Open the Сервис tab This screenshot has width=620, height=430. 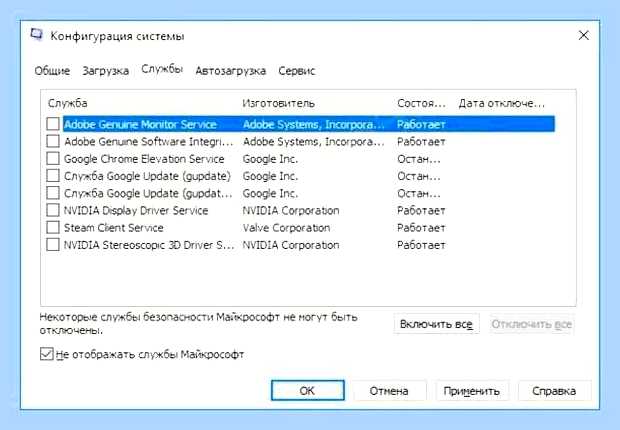click(297, 71)
